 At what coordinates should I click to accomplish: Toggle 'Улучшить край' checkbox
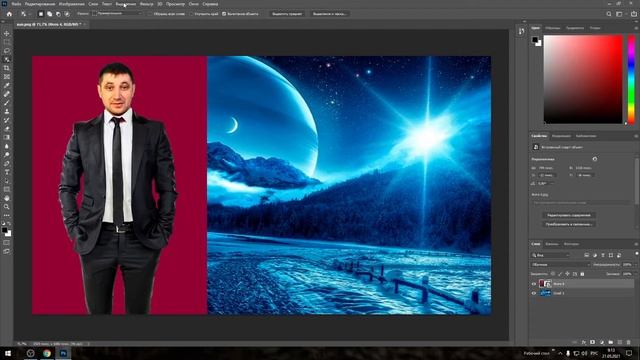click(x=191, y=14)
